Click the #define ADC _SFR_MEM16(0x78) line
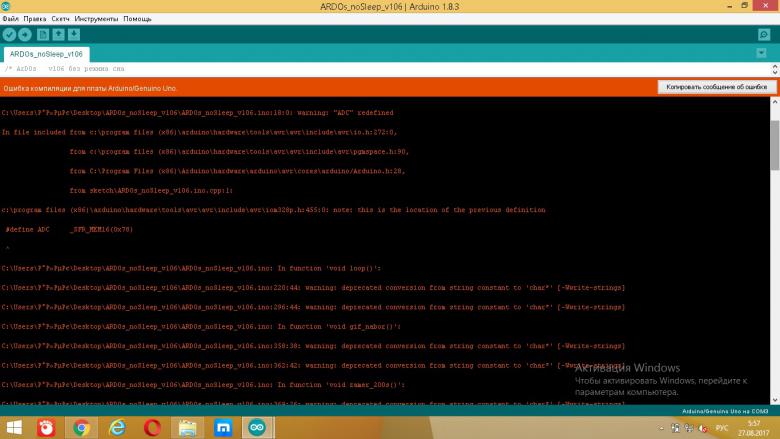 [69, 230]
